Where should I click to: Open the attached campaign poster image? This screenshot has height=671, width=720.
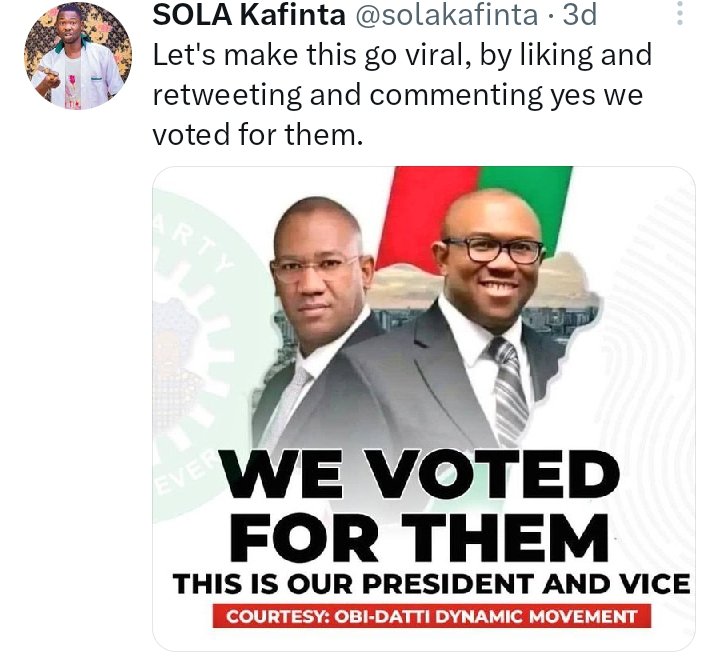tap(423, 408)
